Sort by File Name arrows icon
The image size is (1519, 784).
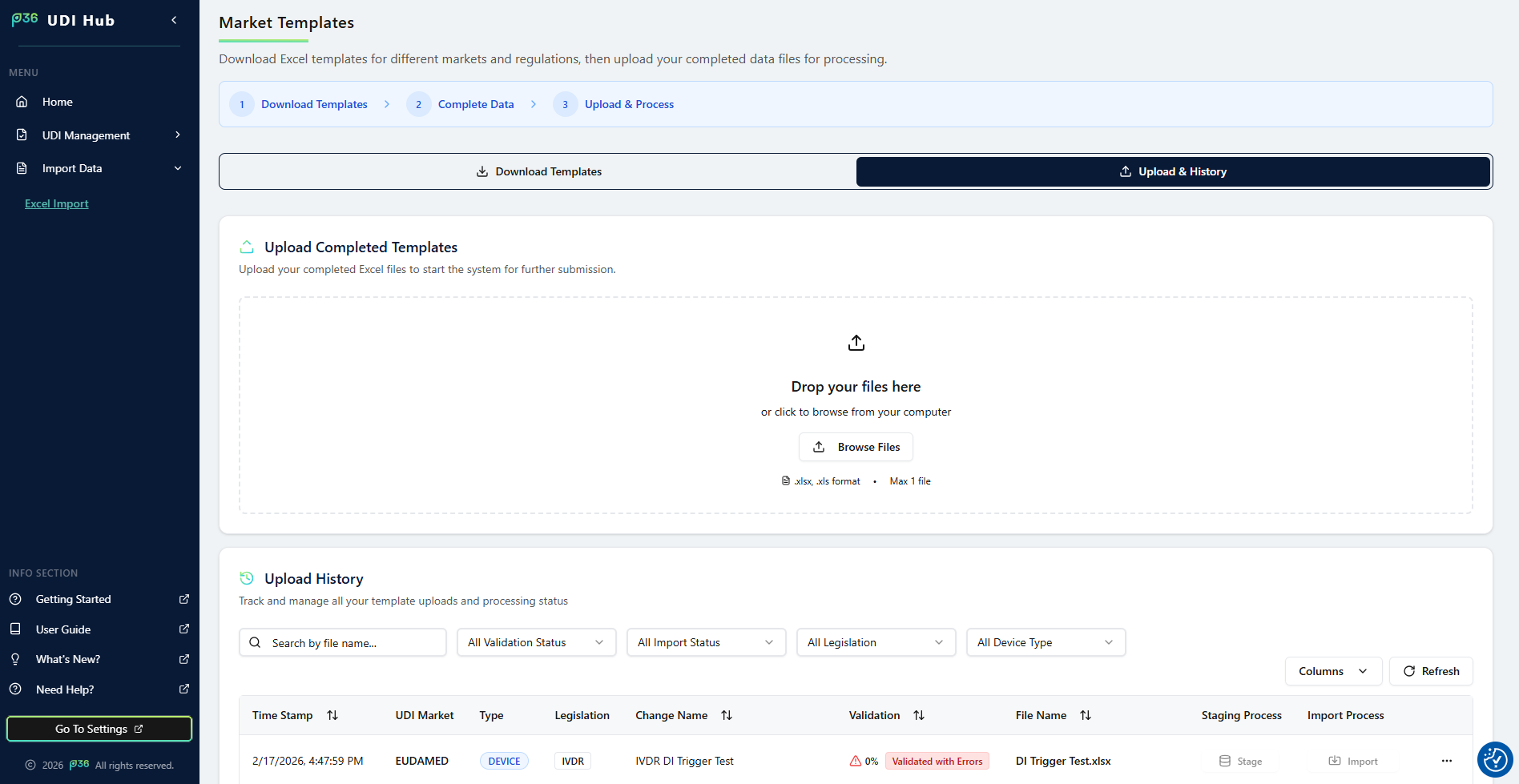coord(1086,715)
